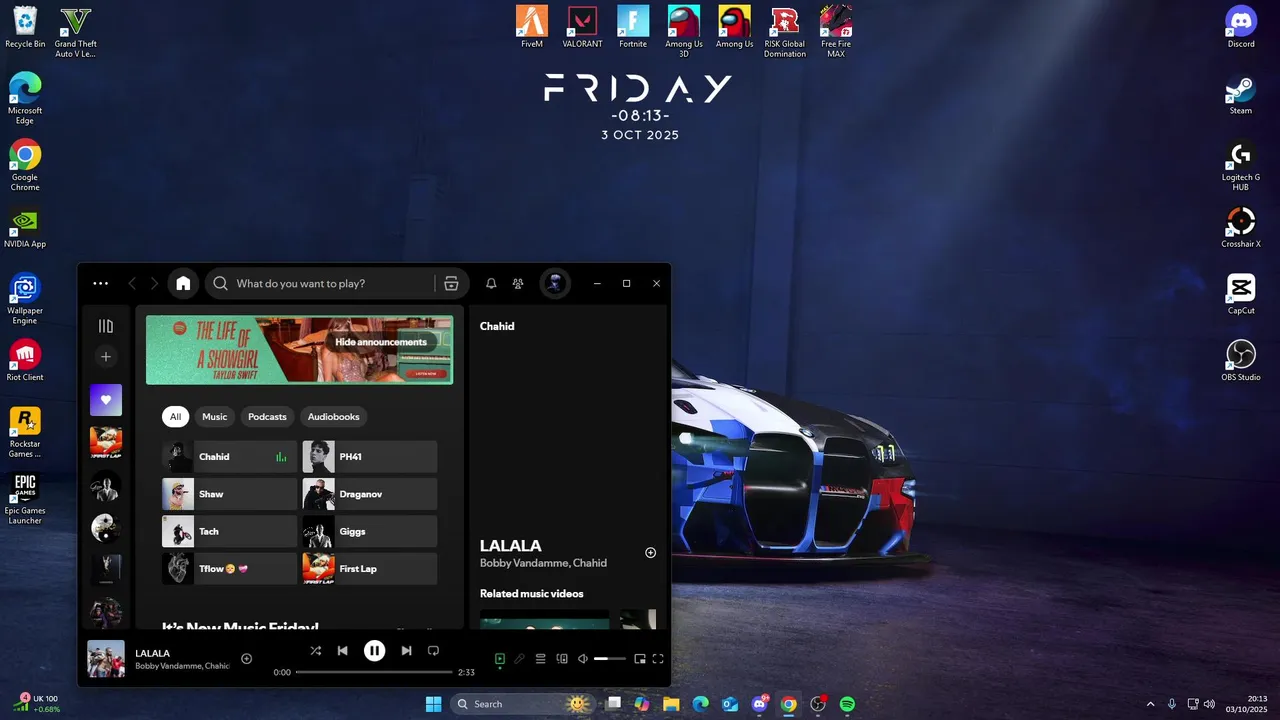The height and width of the screenshot is (720, 1280).
Task: Go back in Spotify navigation
Action: click(x=132, y=283)
